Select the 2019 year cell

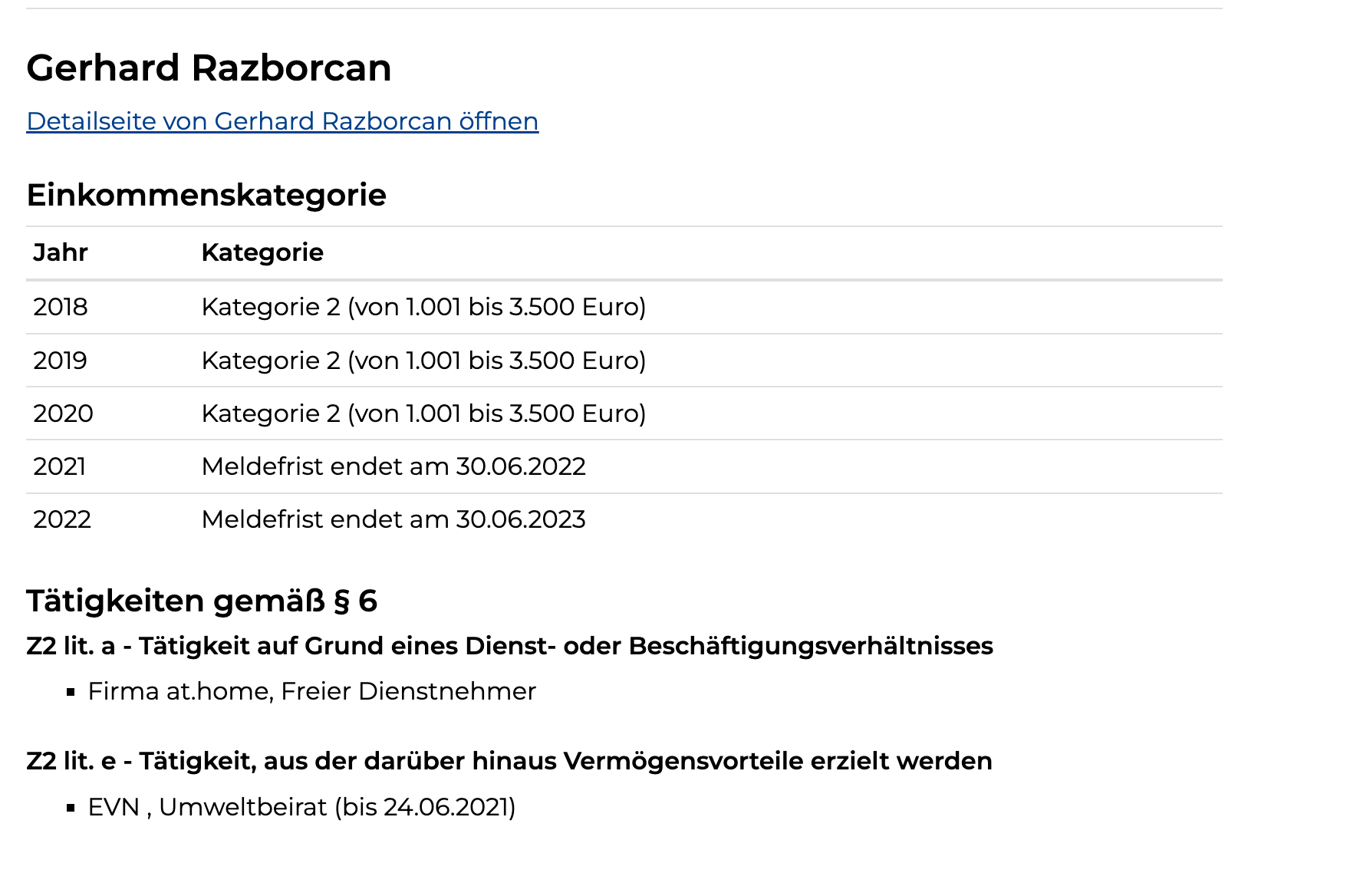(x=61, y=361)
